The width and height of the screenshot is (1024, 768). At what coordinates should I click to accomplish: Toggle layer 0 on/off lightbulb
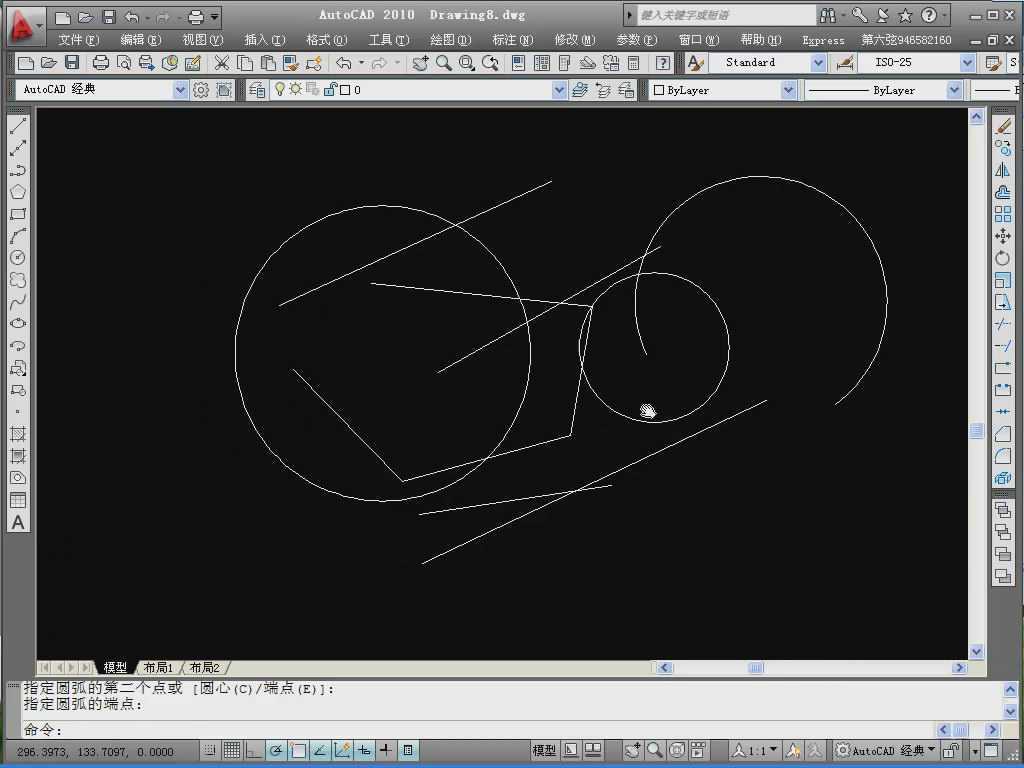tap(280, 89)
